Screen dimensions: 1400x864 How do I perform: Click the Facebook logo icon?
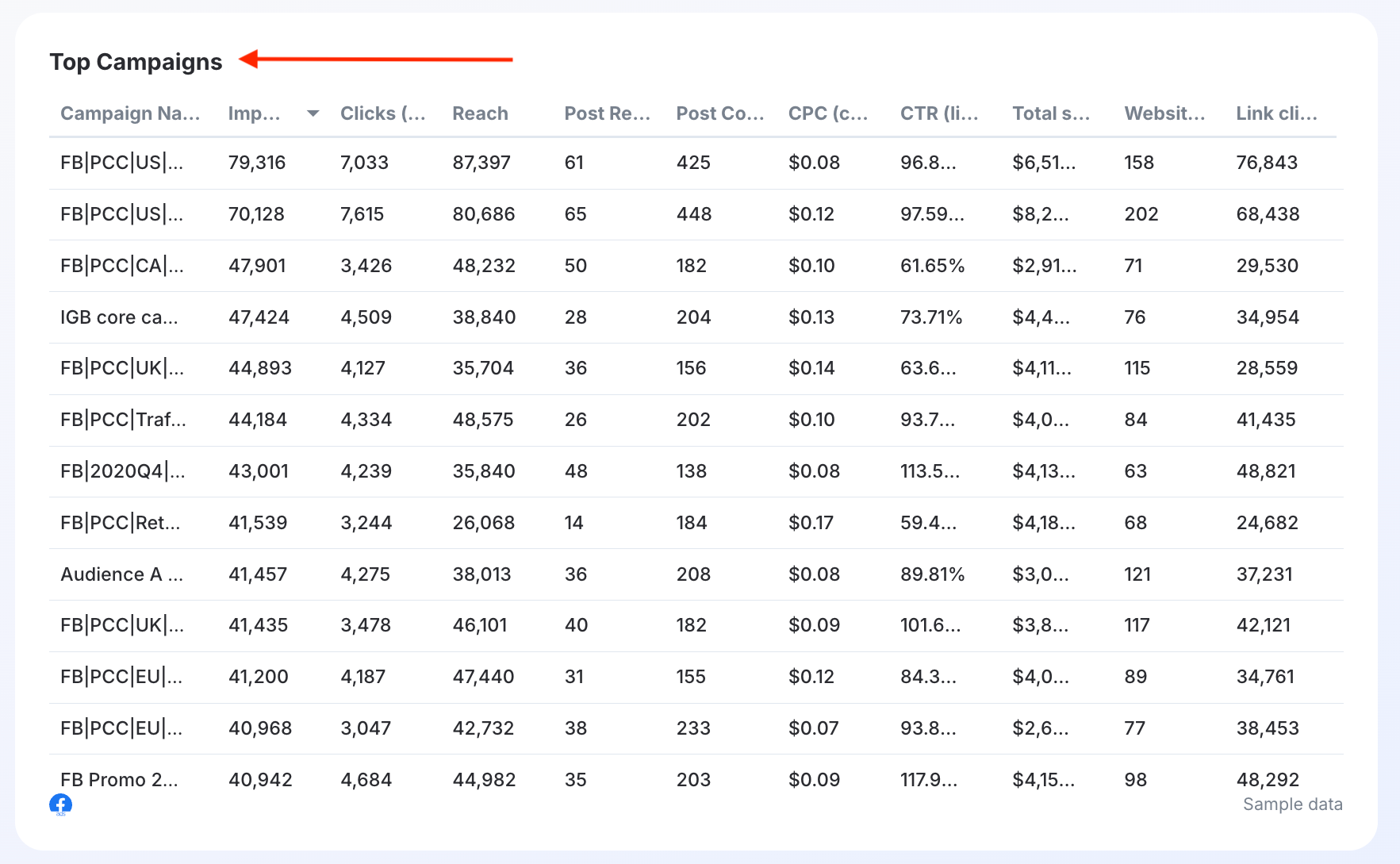(60, 804)
